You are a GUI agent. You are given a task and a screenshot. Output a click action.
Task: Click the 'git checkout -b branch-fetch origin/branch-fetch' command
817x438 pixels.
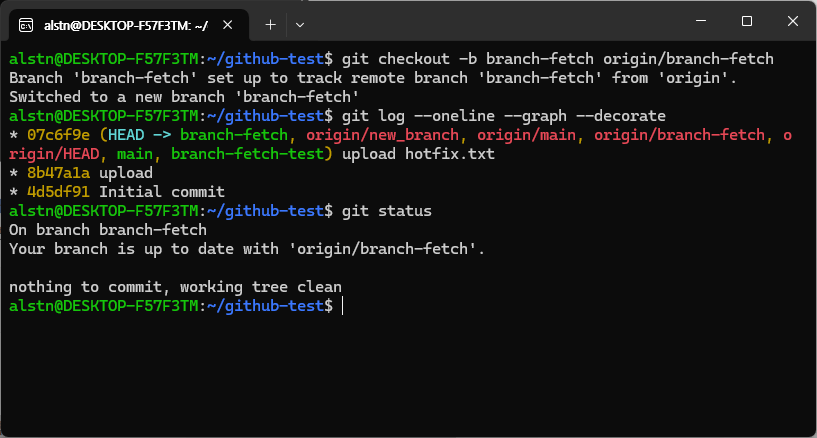point(558,59)
